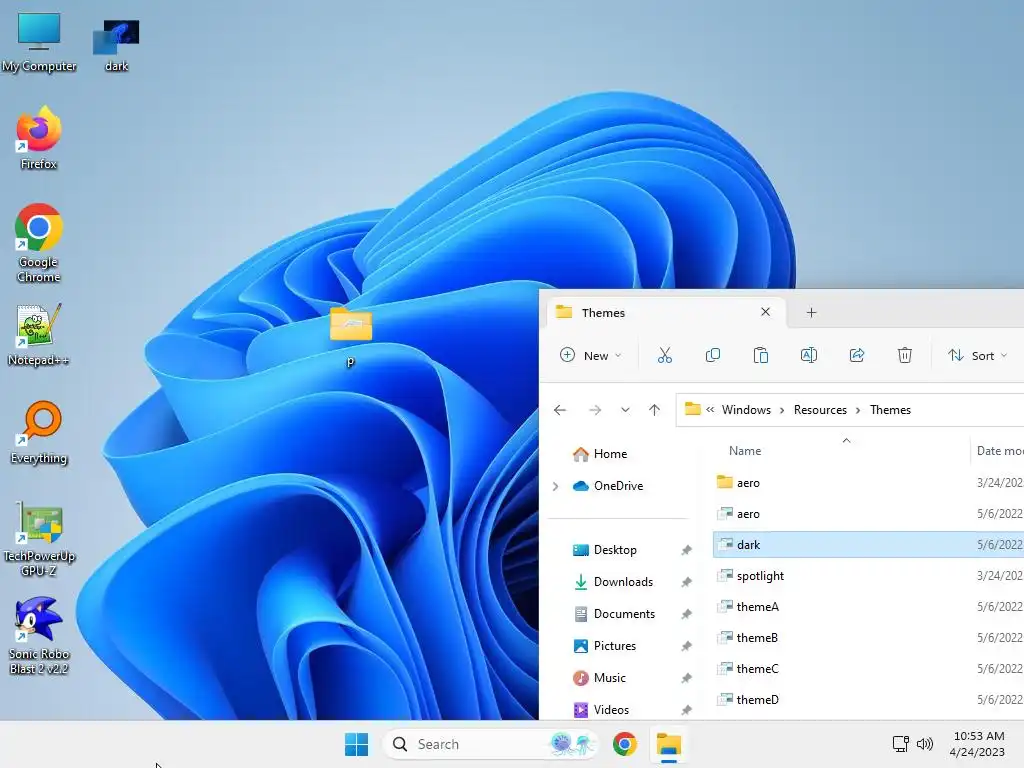This screenshot has width=1024, height=768.
Task: Select the spotlight theme file
Action: pyautogui.click(x=869, y=576)
